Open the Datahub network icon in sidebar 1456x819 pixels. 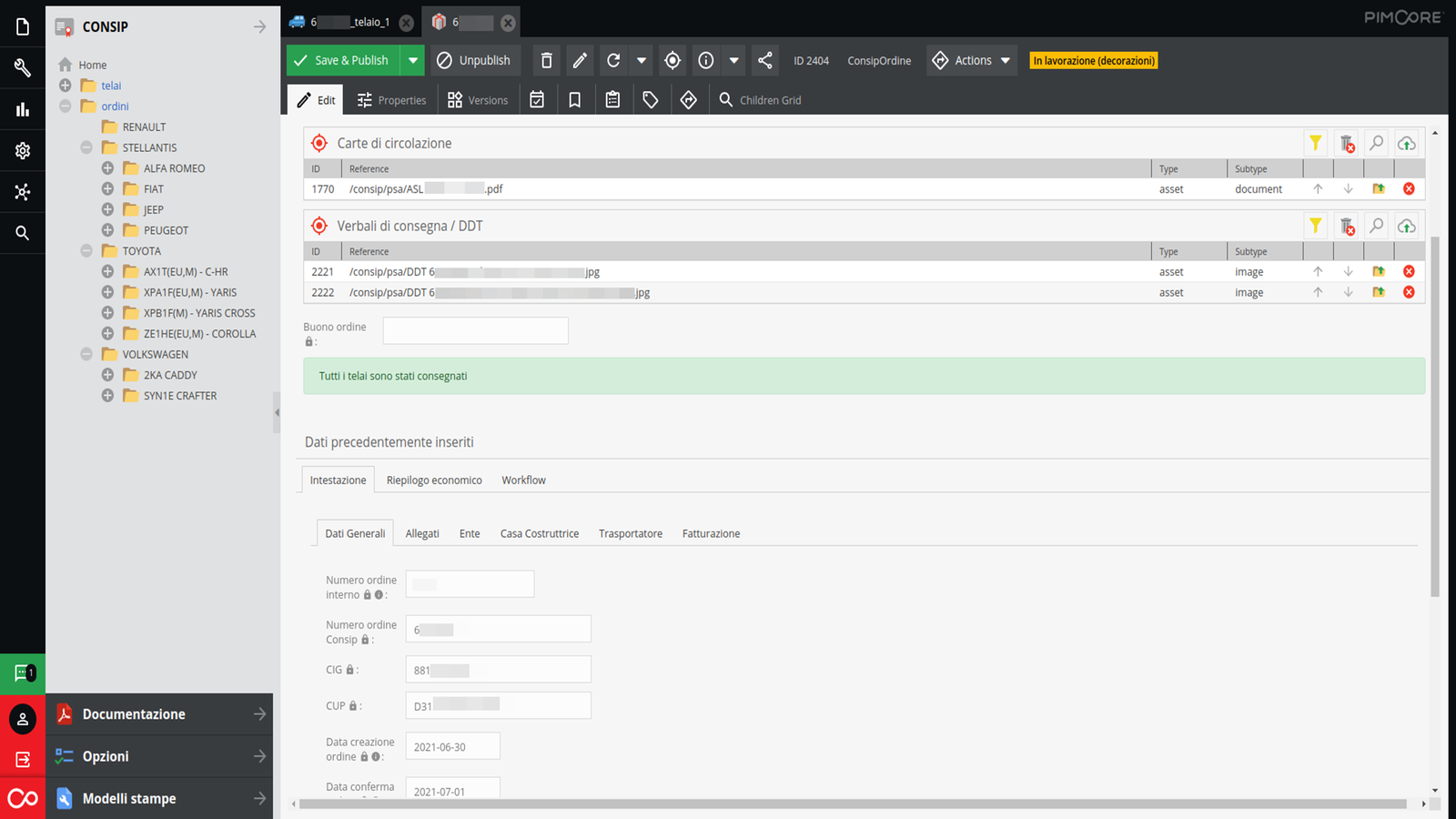(23, 191)
